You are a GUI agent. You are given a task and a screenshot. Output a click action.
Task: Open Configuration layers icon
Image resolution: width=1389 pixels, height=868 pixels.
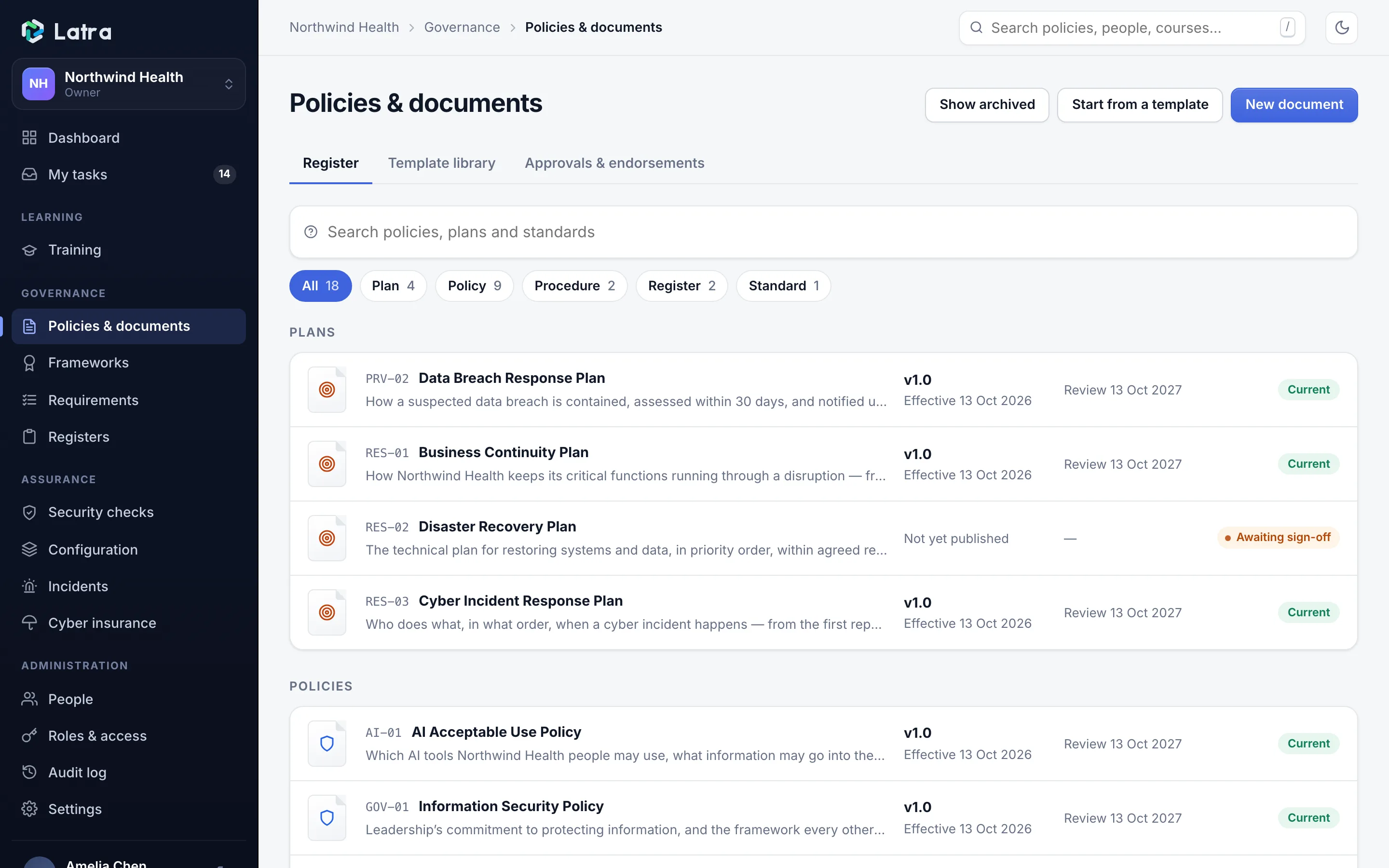[x=29, y=549]
